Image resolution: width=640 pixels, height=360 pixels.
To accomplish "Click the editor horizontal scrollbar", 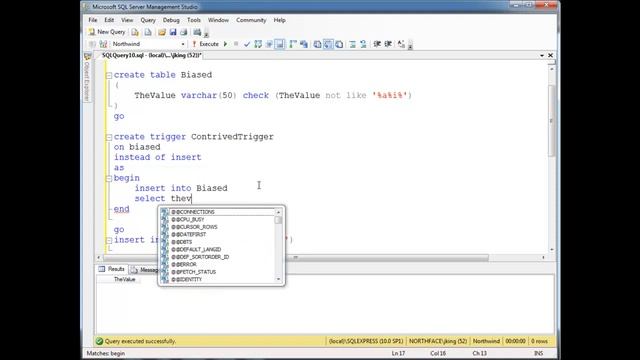I will [296, 258].
